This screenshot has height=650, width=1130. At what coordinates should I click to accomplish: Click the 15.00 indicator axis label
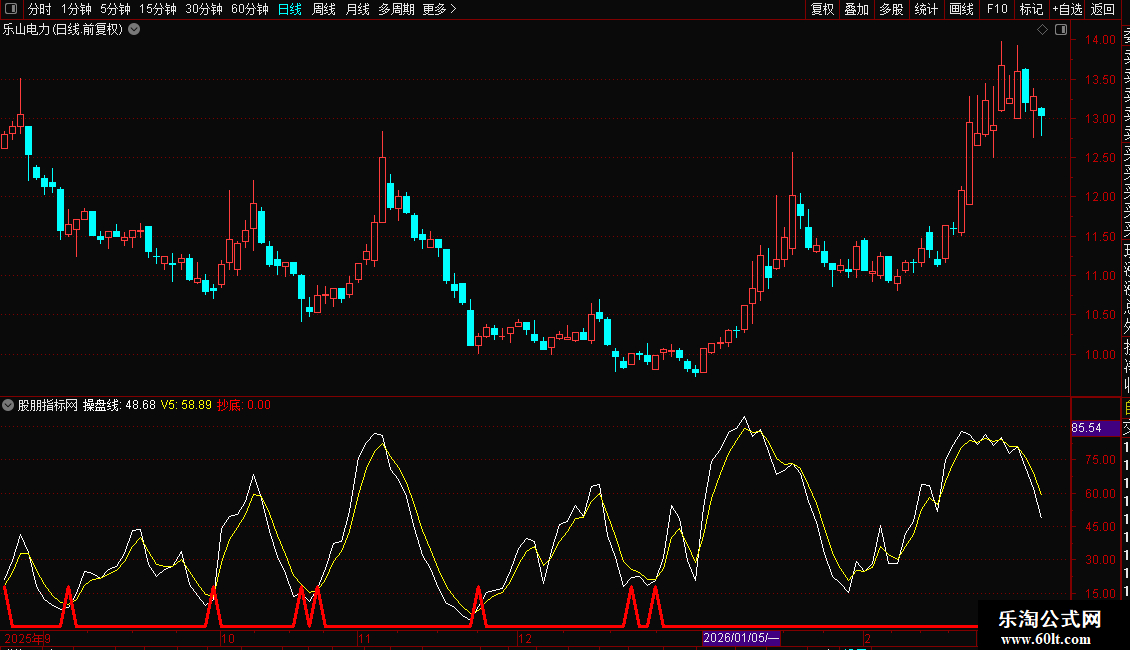[x=1100, y=594]
